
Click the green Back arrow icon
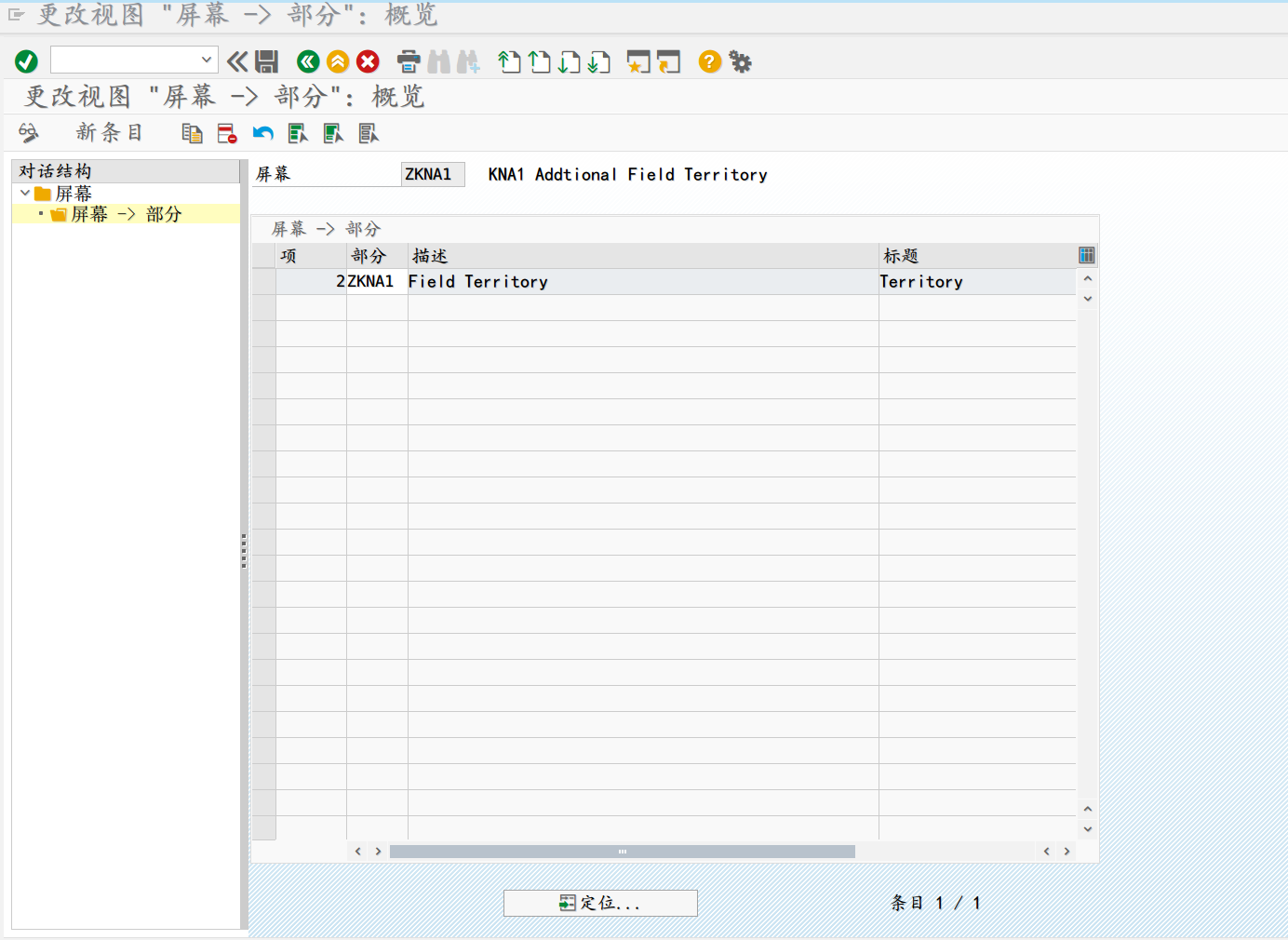(x=308, y=61)
